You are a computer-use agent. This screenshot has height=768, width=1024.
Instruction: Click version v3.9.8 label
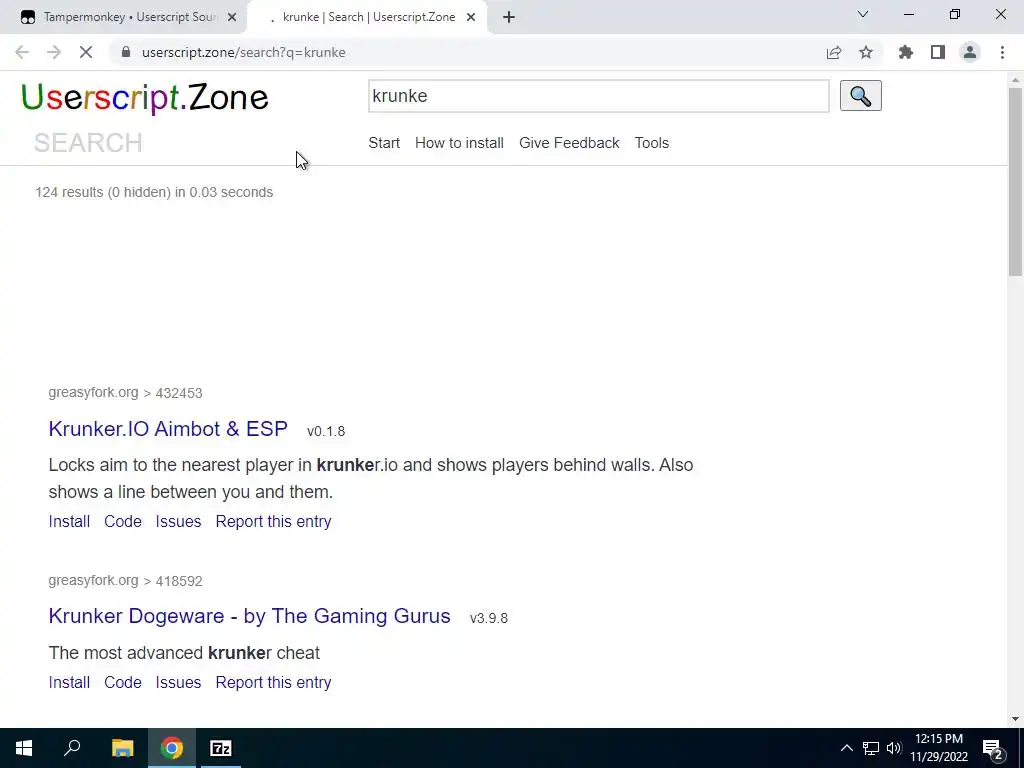pyautogui.click(x=488, y=618)
